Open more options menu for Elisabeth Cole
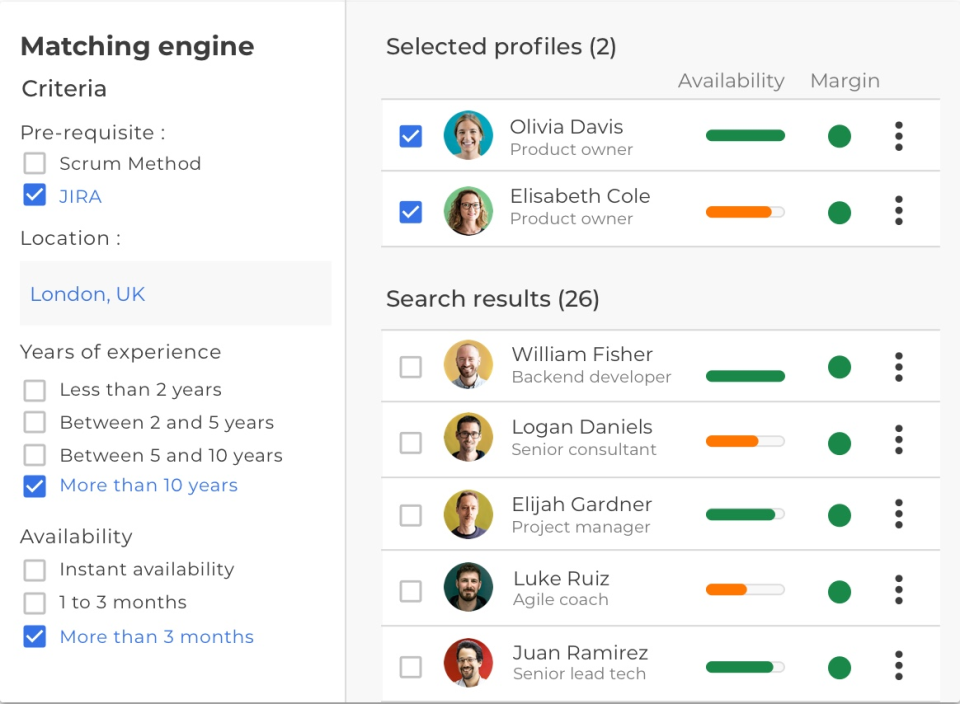The width and height of the screenshot is (960, 704). pyautogui.click(x=899, y=210)
